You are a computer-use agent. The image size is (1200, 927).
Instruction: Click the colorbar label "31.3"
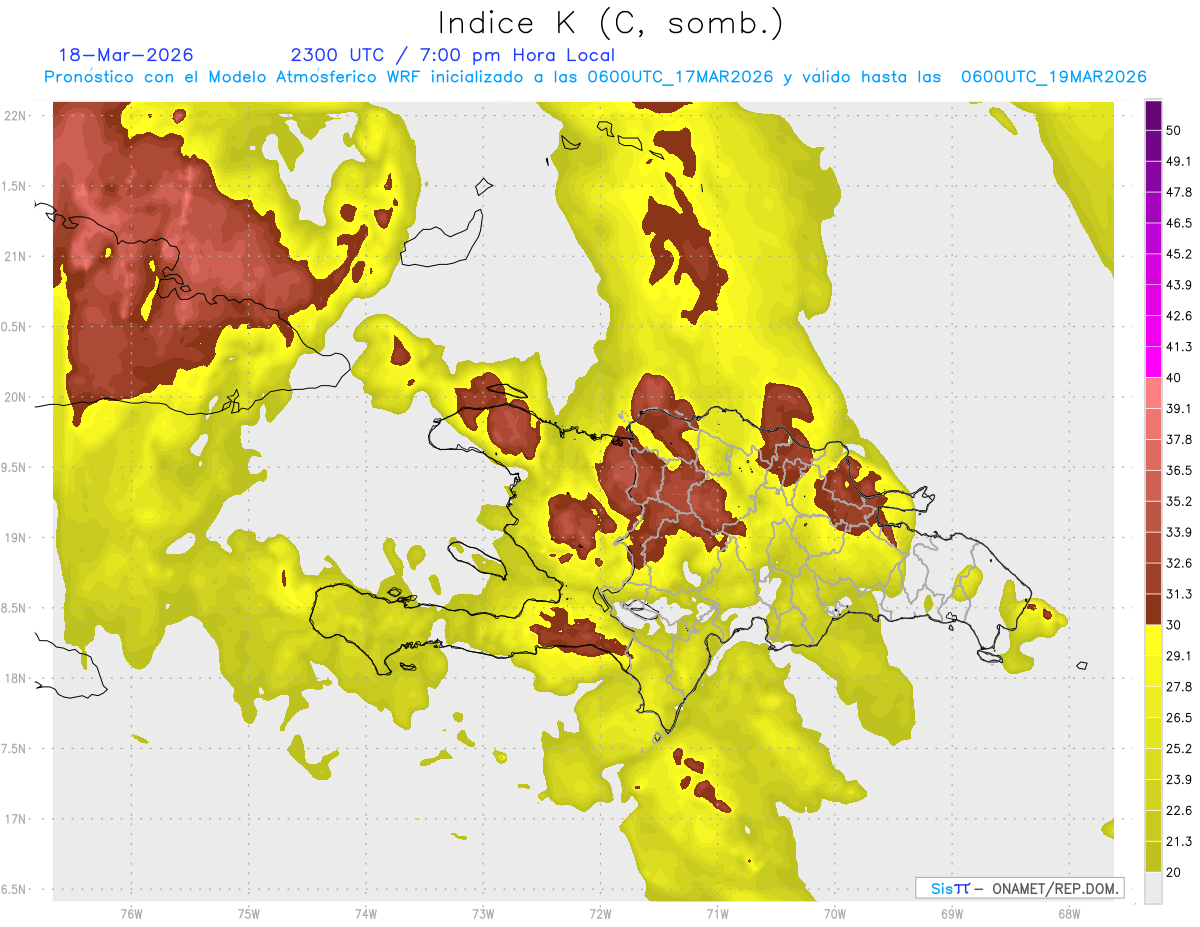coord(1179,594)
